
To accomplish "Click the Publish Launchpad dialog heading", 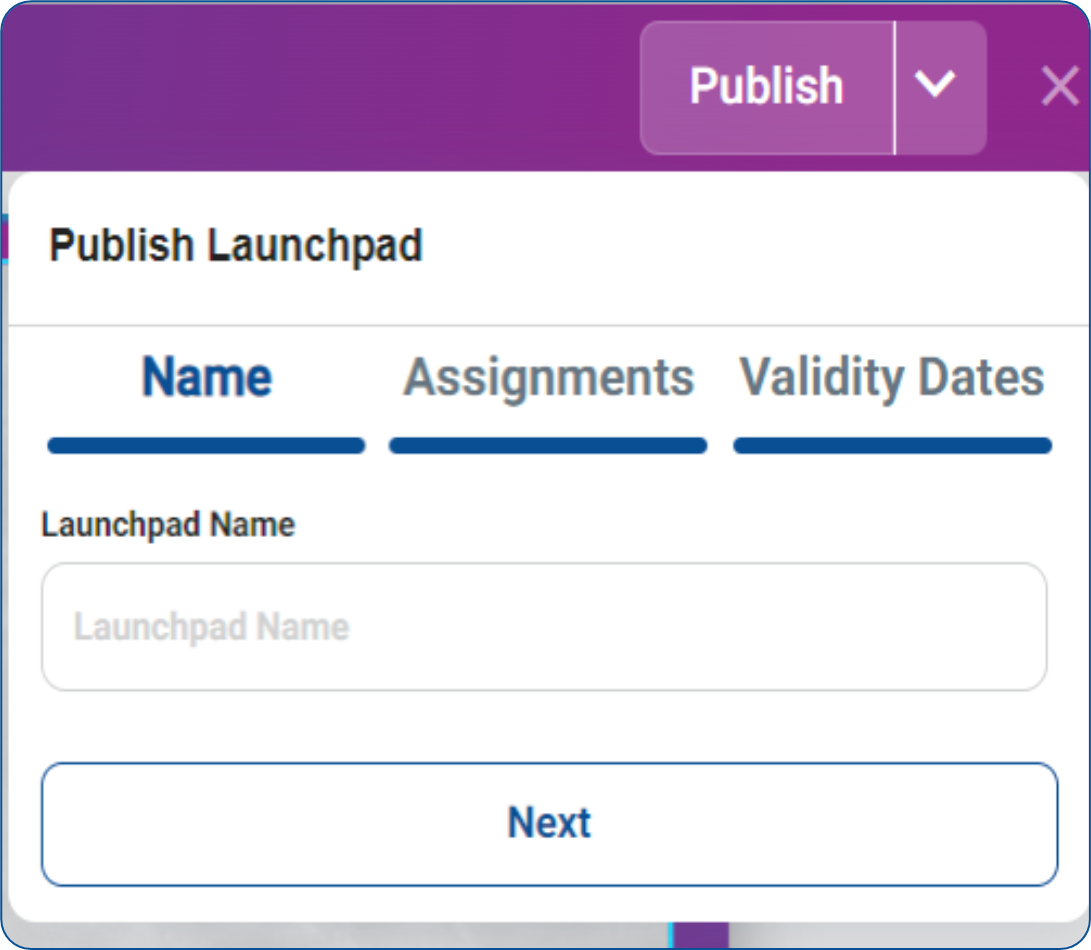I will point(236,246).
